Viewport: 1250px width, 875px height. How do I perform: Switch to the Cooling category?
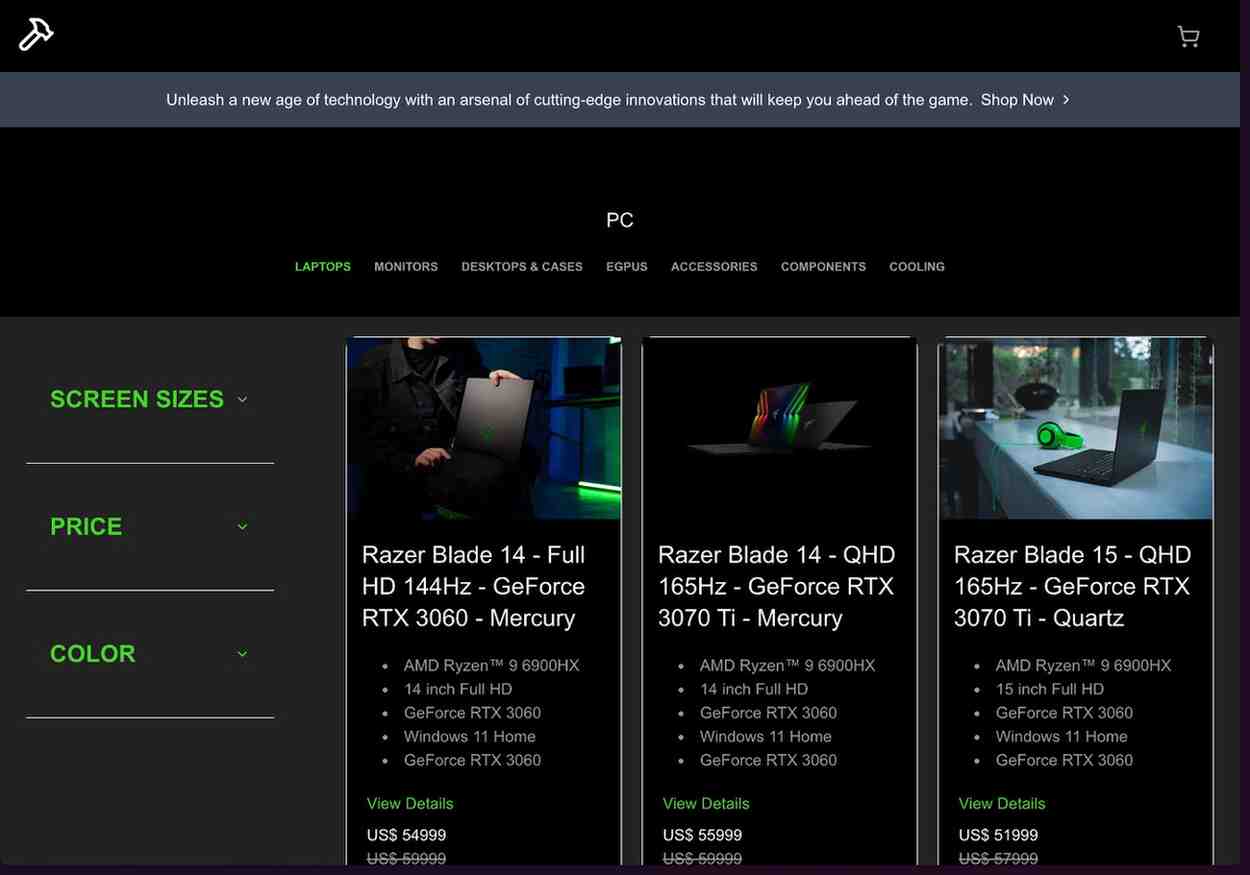[x=917, y=267]
